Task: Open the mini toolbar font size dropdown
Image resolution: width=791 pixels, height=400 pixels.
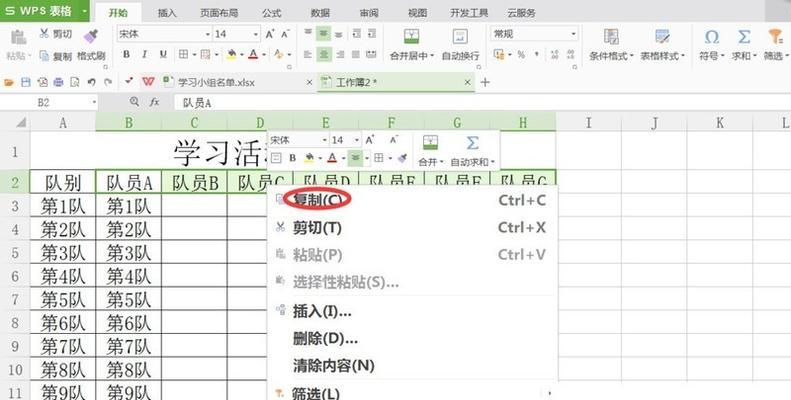Action: (x=357, y=140)
